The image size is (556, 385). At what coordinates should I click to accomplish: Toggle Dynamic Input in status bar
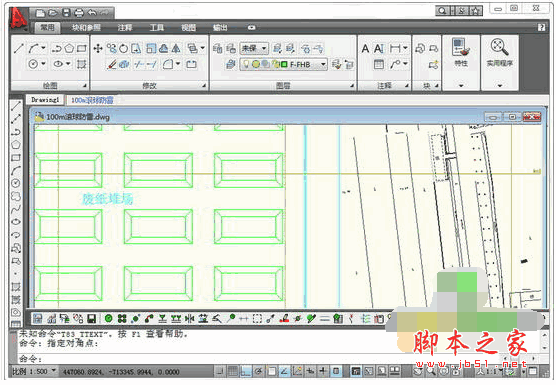point(310,371)
